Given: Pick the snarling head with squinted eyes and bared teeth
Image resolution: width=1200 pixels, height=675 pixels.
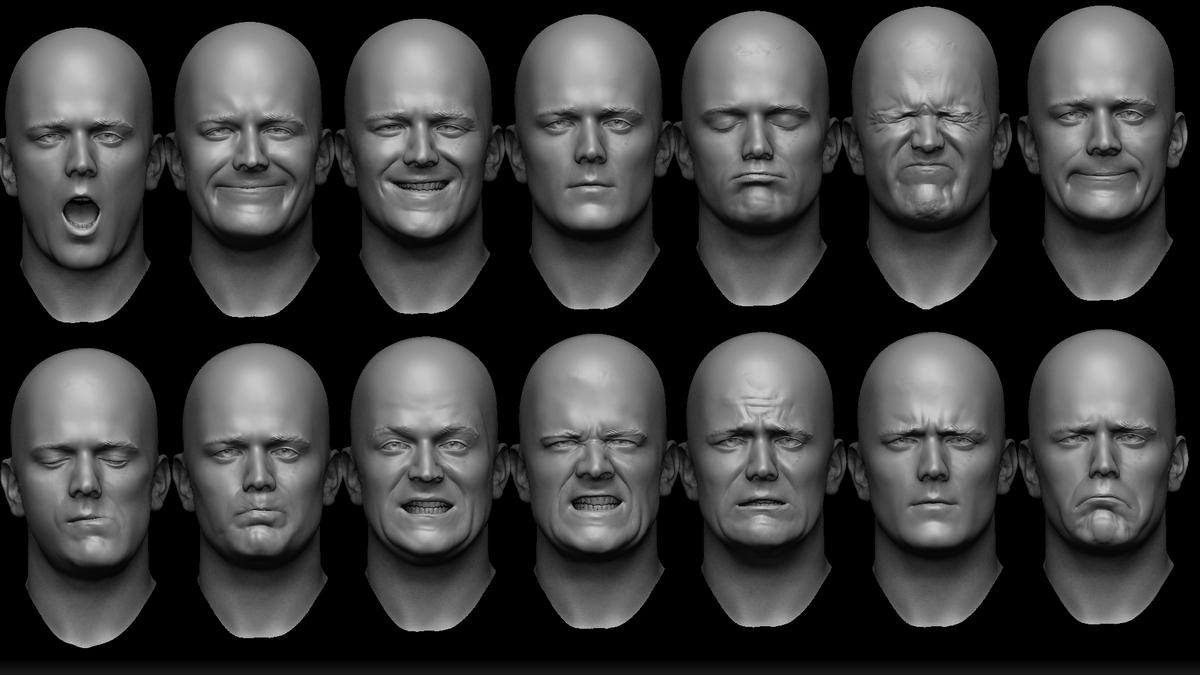Looking at the screenshot, I should (595, 480).
